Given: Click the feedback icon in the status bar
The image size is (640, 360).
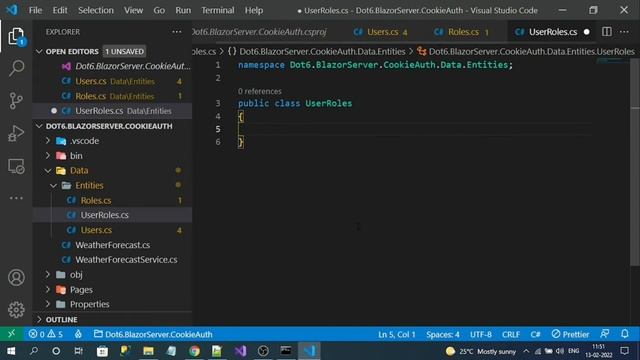Looking at the screenshot, I should click(x=604, y=334).
